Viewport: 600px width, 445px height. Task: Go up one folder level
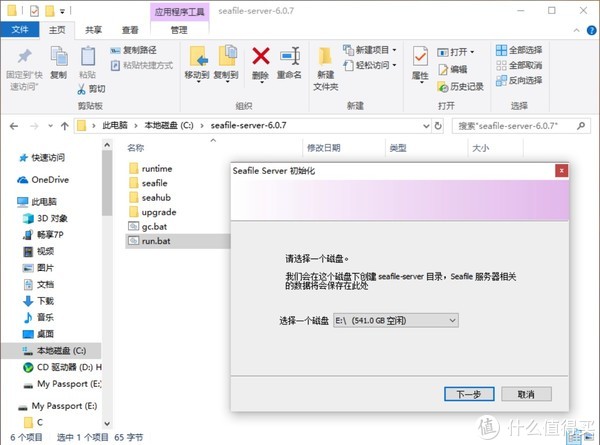(65, 126)
